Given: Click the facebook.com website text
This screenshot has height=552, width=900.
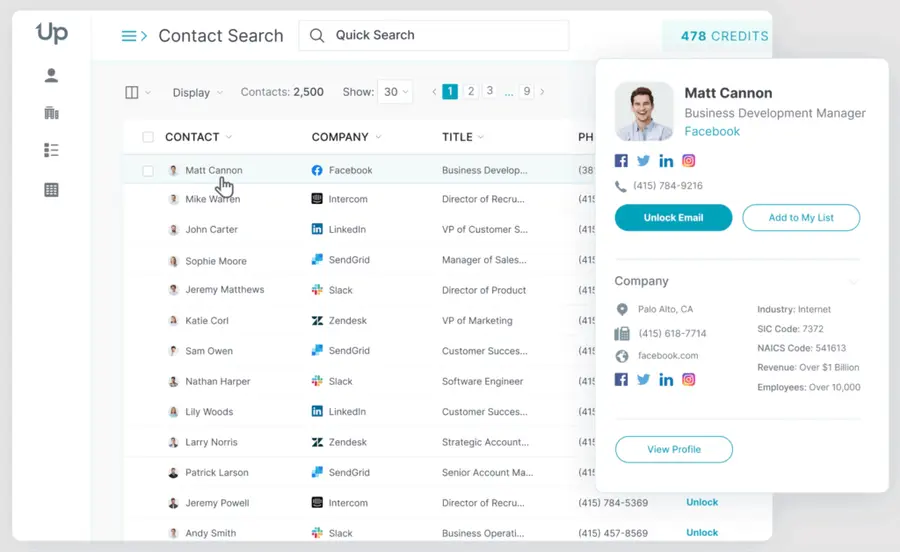Looking at the screenshot, I should coord(668,356).
